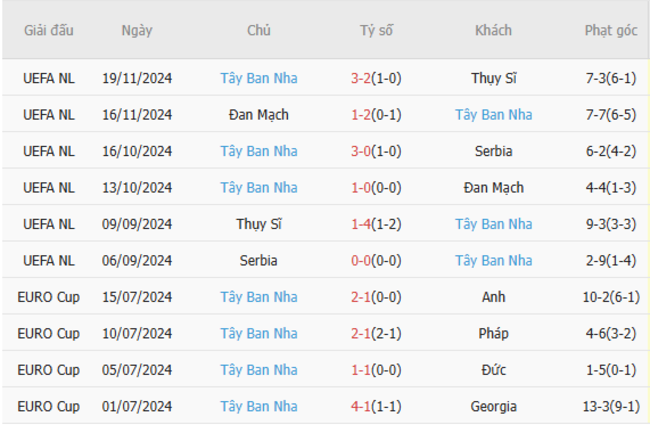Image resolution: width=650 pixels, height=433 pixels.
Task: Click opponent Pháp in the 10/07/2024 match
Action: (493, 334)
